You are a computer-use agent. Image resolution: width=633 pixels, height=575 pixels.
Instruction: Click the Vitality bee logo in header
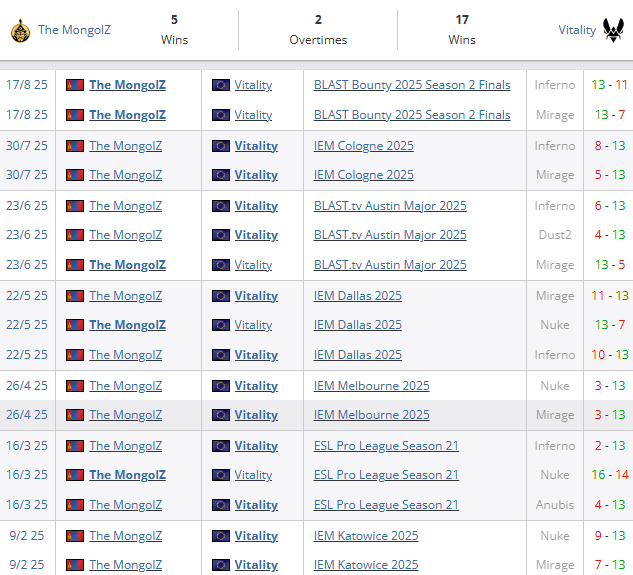613,30
